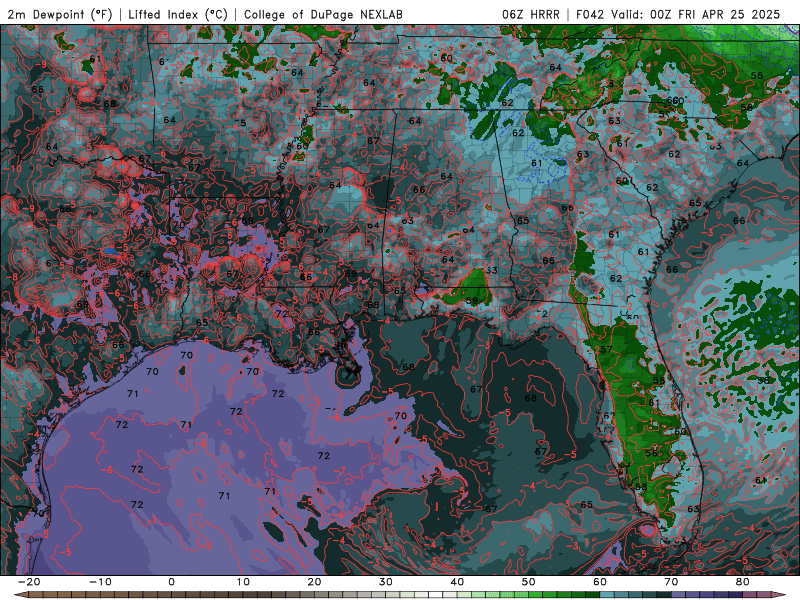This screenshot has width=800, height=600.
Task: Click the '-10' color scale label
Action: [x=100, y=582]
